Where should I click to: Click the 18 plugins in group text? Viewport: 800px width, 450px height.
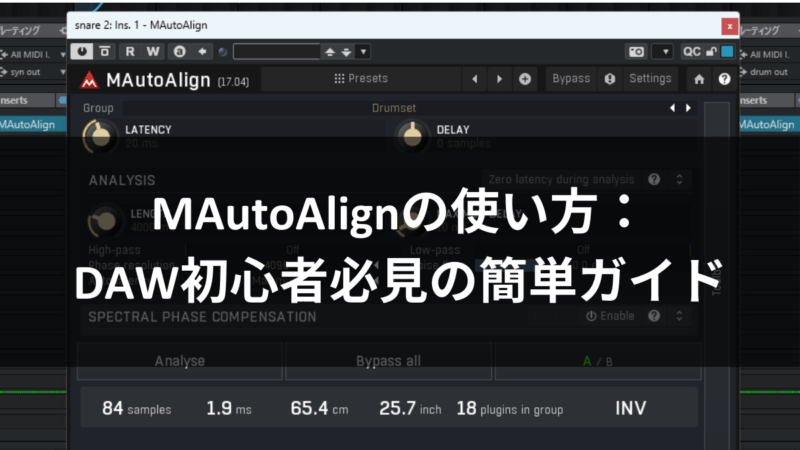coord(510,408)
